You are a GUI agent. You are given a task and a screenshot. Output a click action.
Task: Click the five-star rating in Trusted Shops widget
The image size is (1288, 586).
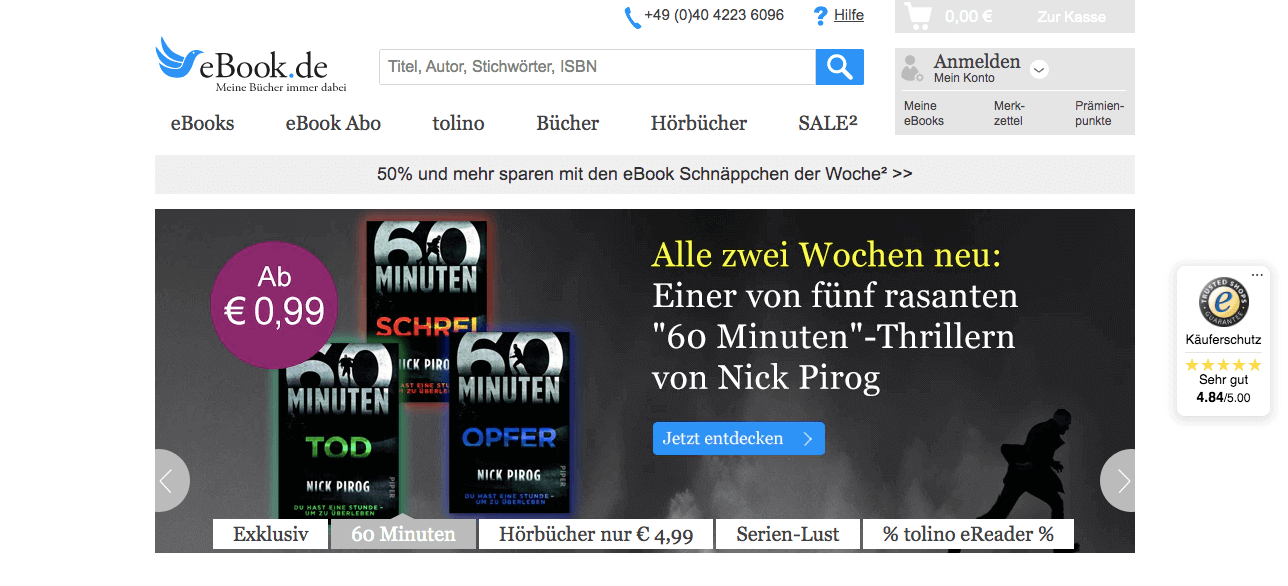click(x=1223, y=365)
